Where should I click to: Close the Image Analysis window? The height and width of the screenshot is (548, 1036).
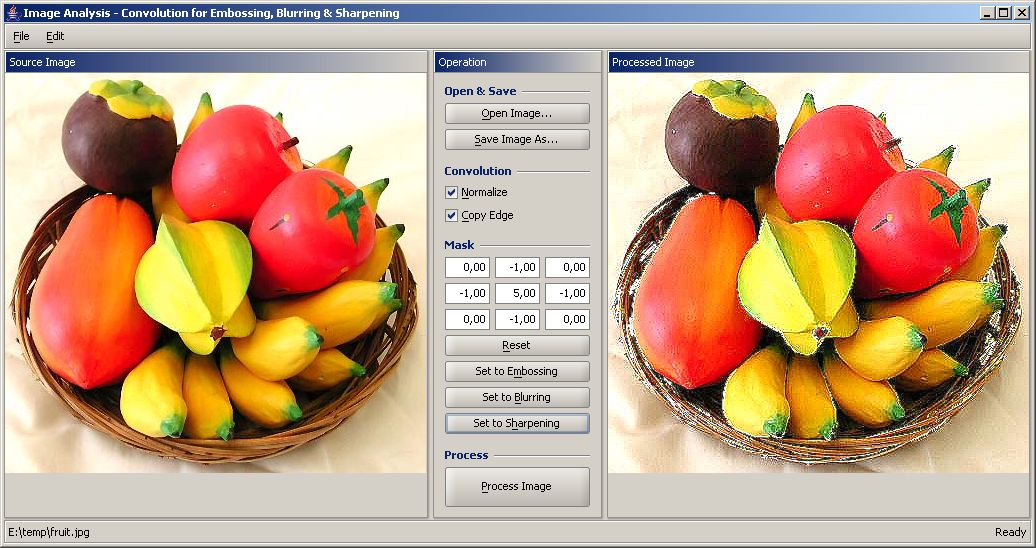click(1021, 13)
